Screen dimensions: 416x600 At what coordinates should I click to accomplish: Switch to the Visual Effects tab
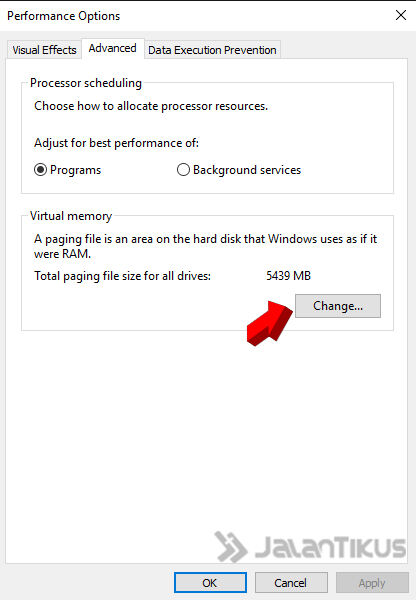(44, 50)
